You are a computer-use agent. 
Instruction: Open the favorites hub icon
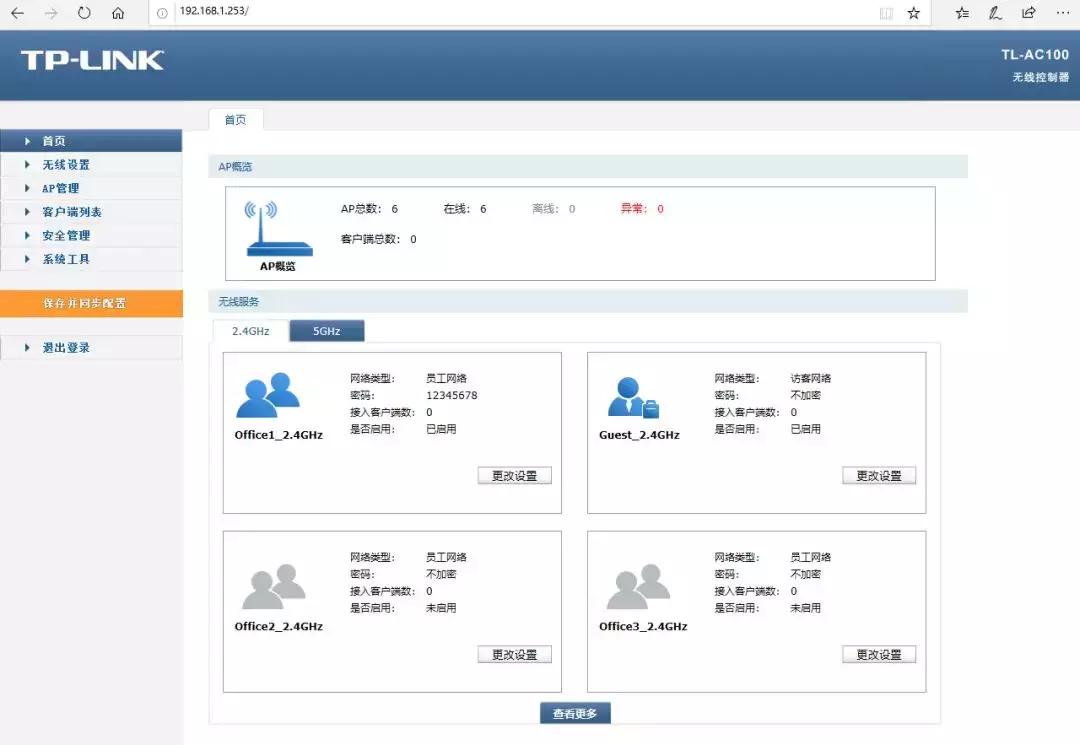click(x=962, y=13)
